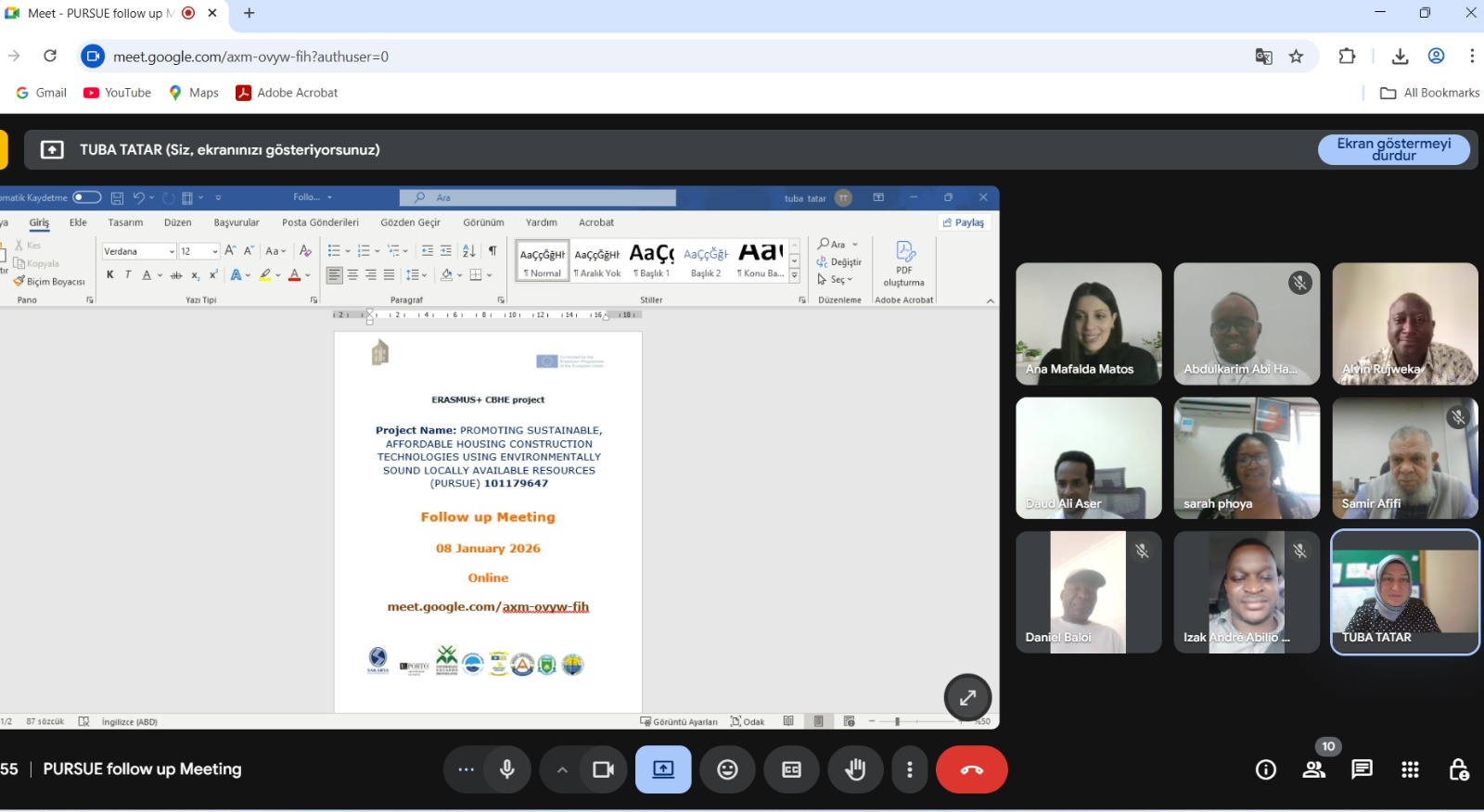Open the YouTube bookmark link
This screenshot has height=812, width=1484.
tap(118, 93)
